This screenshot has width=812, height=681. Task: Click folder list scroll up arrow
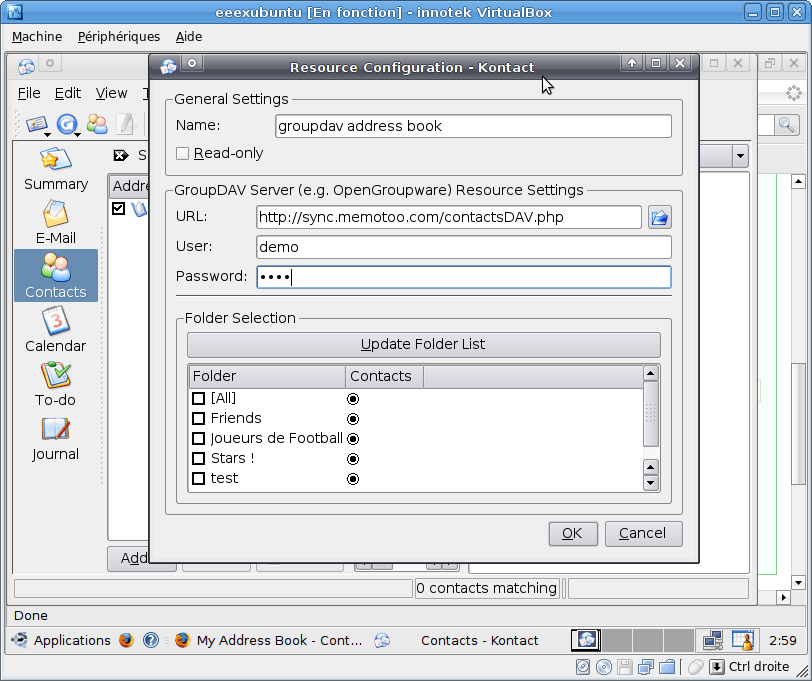(651, 373)
